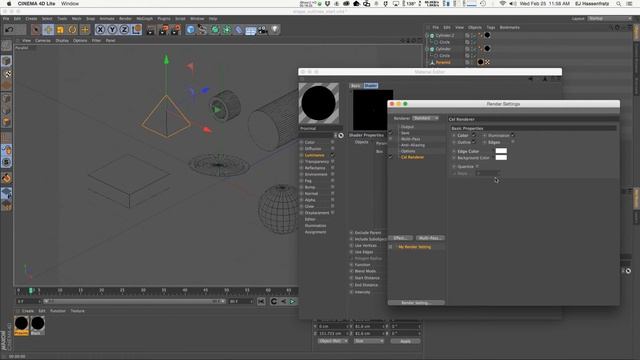Open the Renderer dropdown in Render Settings
The height and width of the screenshot is (360, 640).
[x=425, y=118]
